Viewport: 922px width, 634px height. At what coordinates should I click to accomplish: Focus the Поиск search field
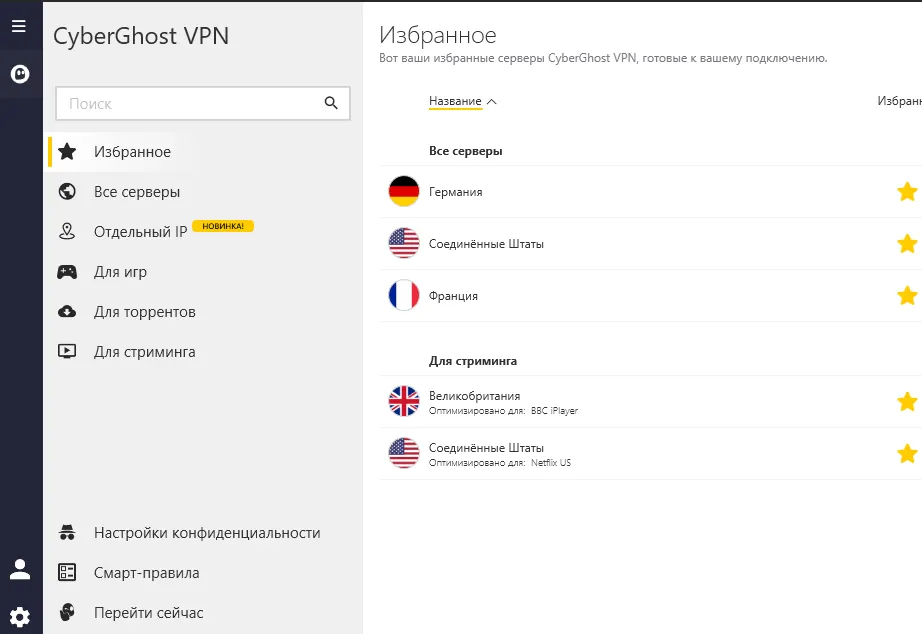click(x=190, y=103)
